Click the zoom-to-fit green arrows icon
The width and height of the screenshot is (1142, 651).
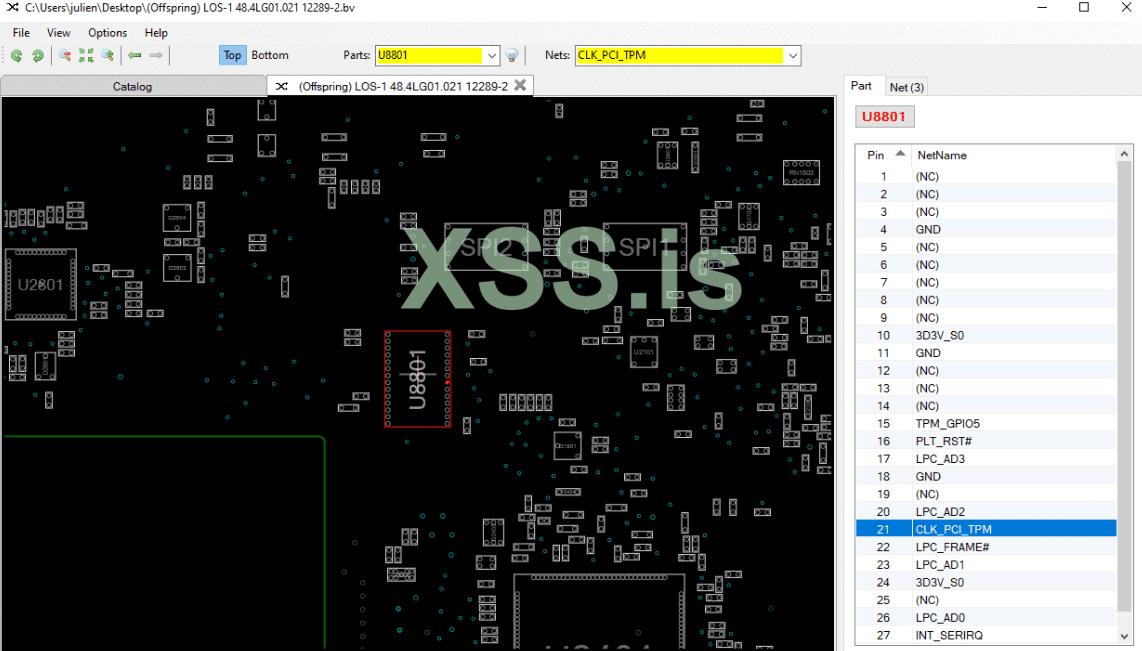click(x=86, y=55)
